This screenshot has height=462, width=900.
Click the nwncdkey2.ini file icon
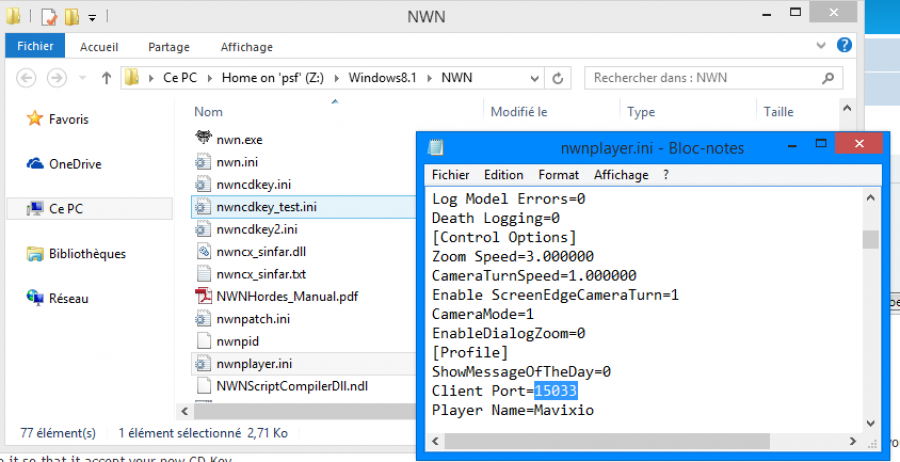203,229
